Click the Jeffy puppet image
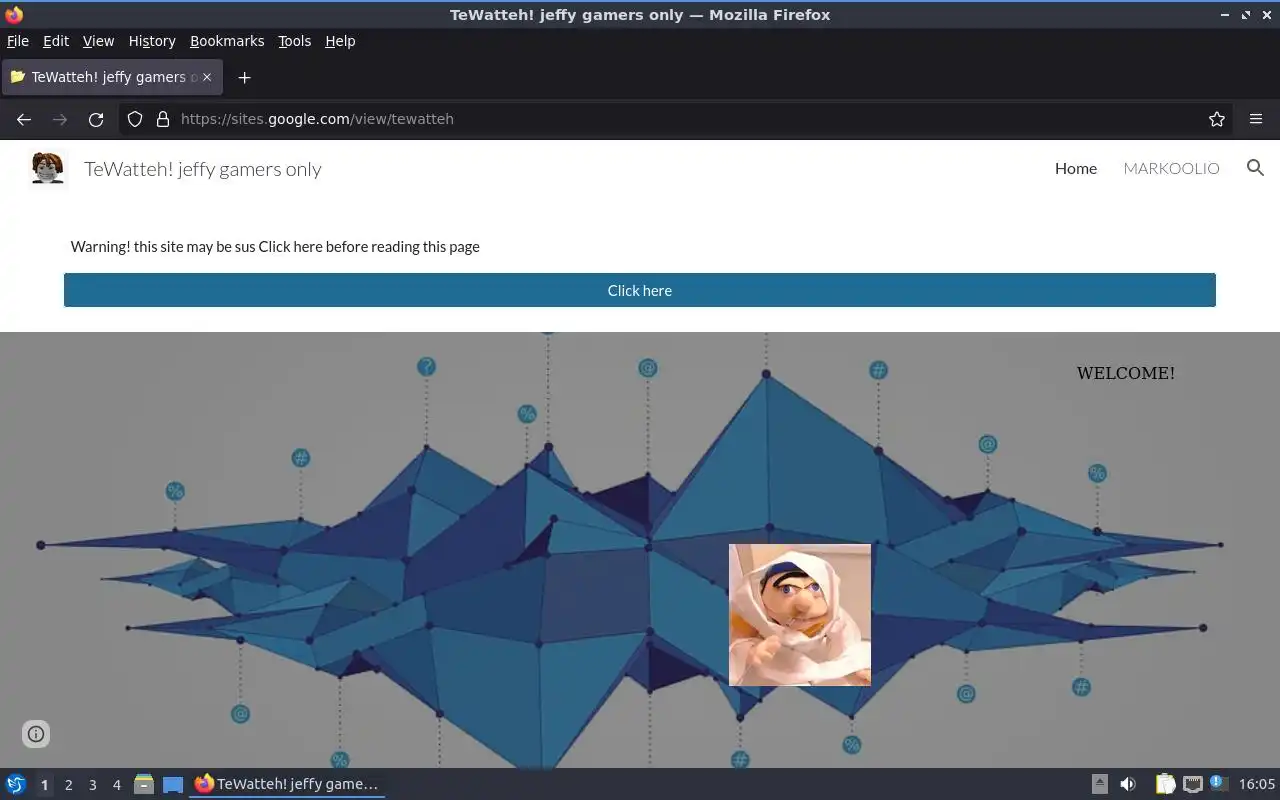This screenshot has width=1280, height=800. pos(800,615)
